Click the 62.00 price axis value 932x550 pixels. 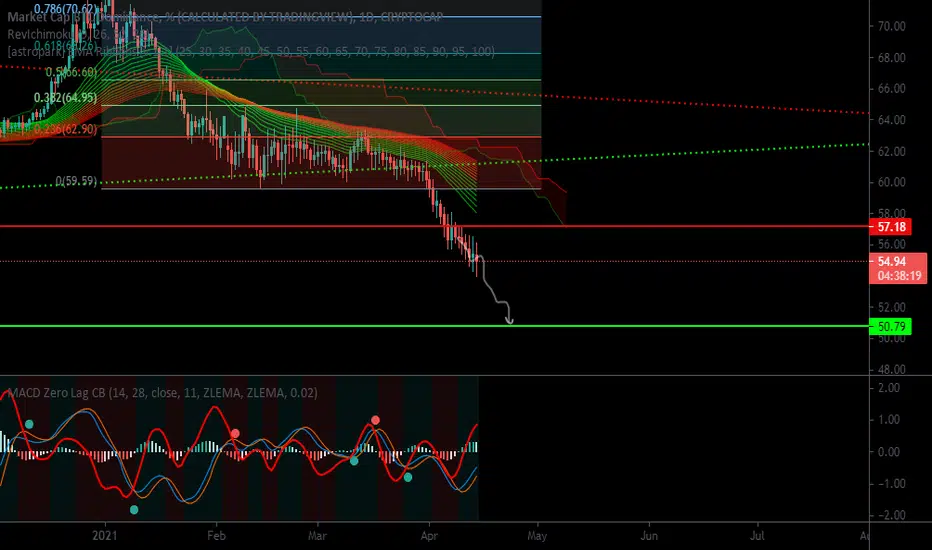pos(892,152)
